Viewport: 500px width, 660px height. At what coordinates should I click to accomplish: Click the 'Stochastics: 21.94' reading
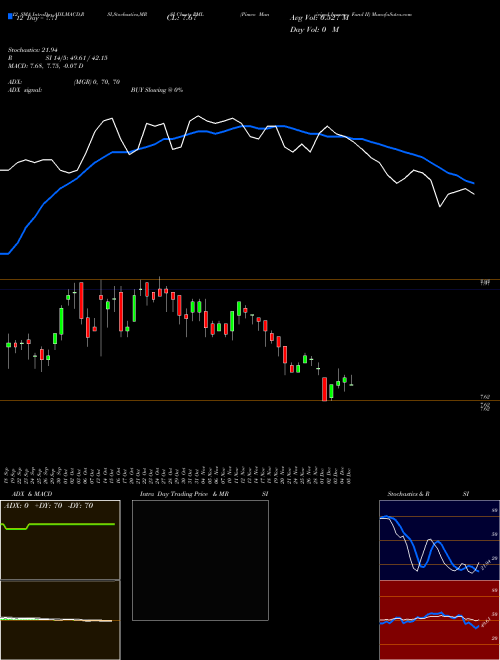tap(33, 50)
